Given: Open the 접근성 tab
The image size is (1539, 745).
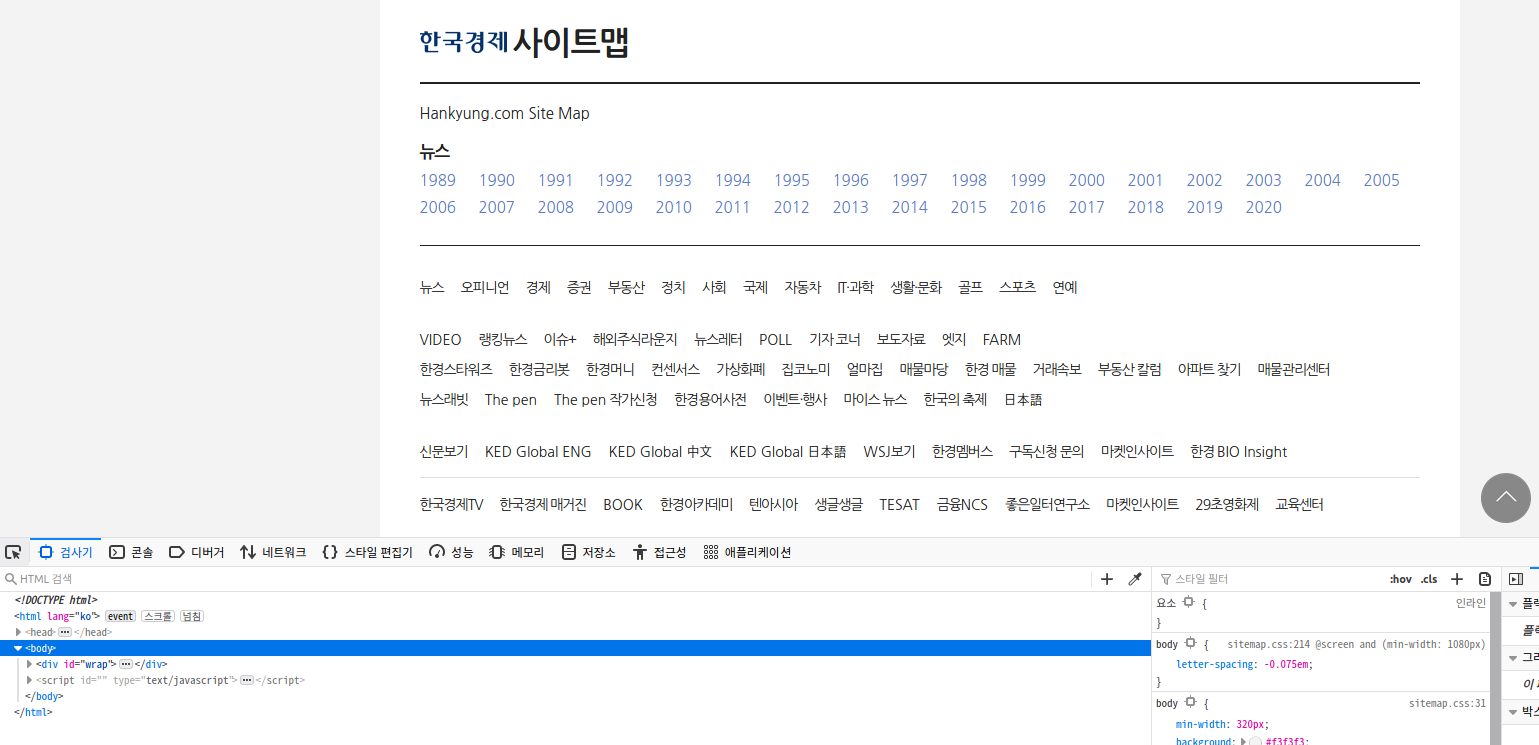Looking at the screenshot, I should coord(660,552).
